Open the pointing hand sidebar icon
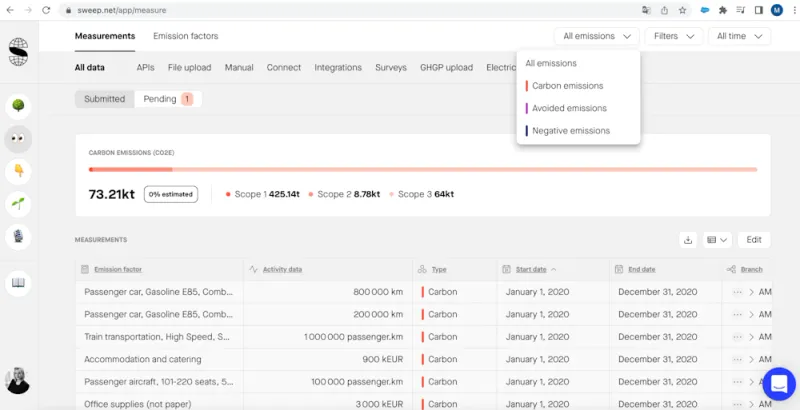Image resolution: width=800 pixels, height=410 pixels. 18,171
